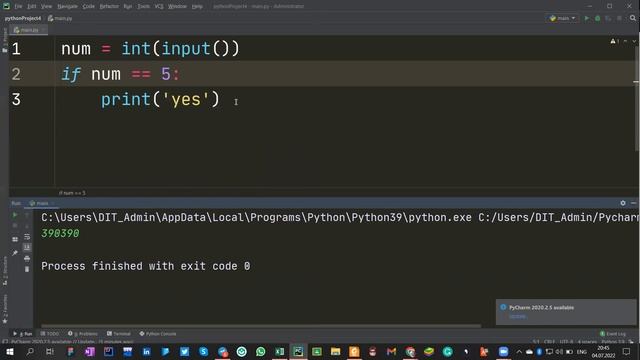Run with coverage toolbar icon
The width and height of the screenshot is (640, 360).
pyautogui.click(x=608, y=18)
